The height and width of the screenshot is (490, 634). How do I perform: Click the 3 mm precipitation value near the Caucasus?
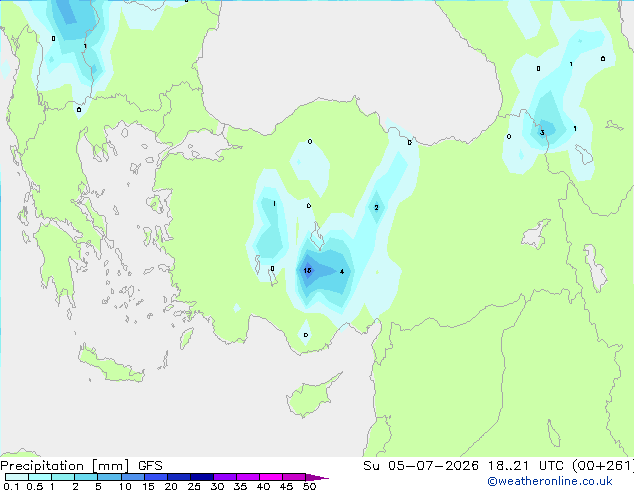point(542,133)
